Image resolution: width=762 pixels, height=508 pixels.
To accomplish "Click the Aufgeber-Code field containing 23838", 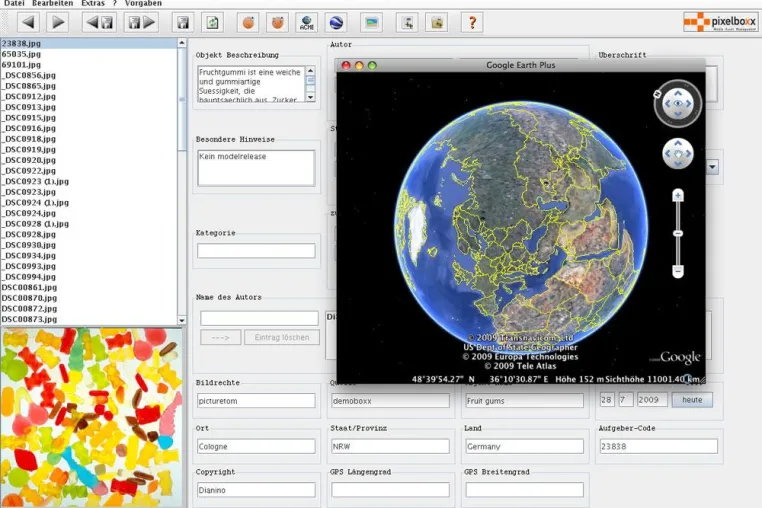I will pos(658,446).
